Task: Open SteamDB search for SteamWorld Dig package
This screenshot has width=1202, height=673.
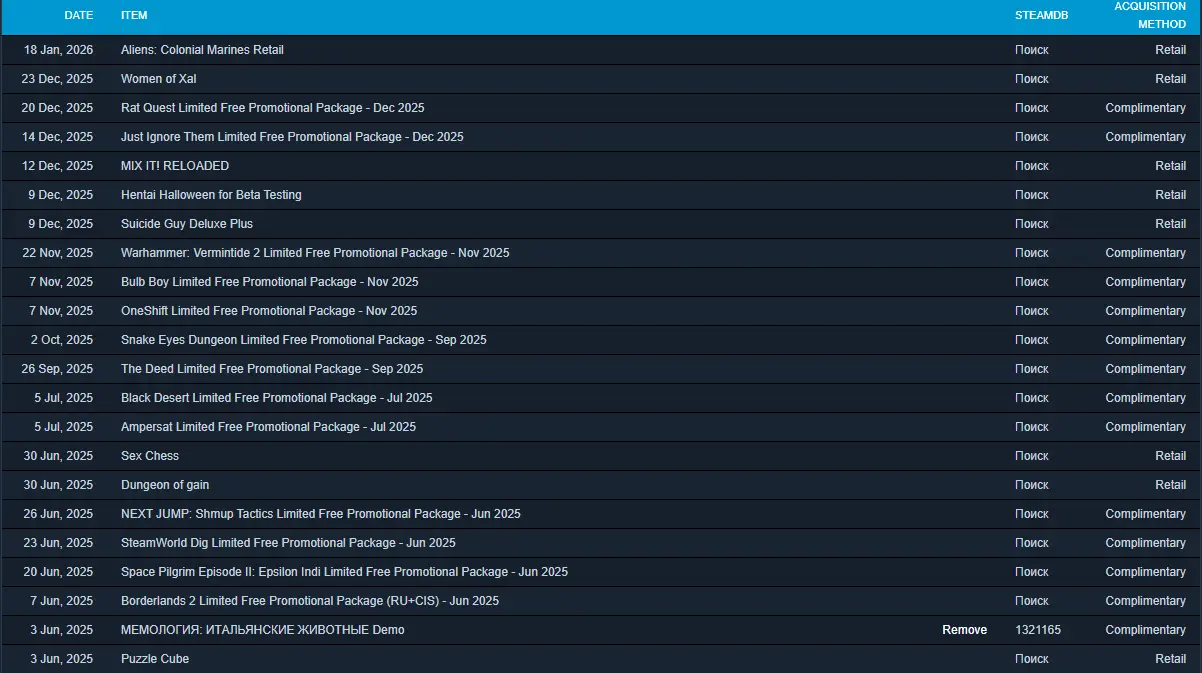Action: pyautogui.click(x=1031, y=543)
